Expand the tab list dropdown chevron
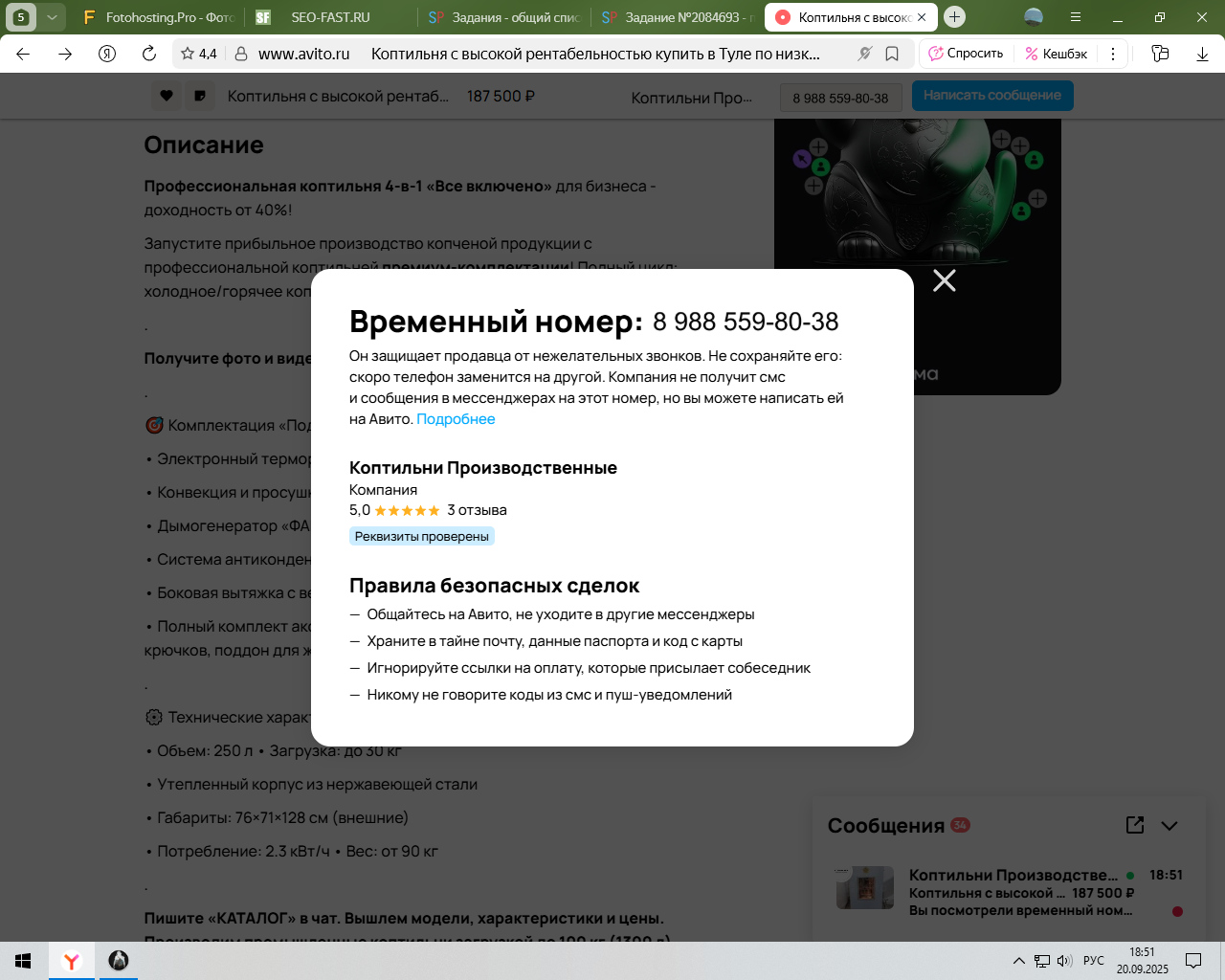Screen dimensions: 1225x980 tap(52, 17)
